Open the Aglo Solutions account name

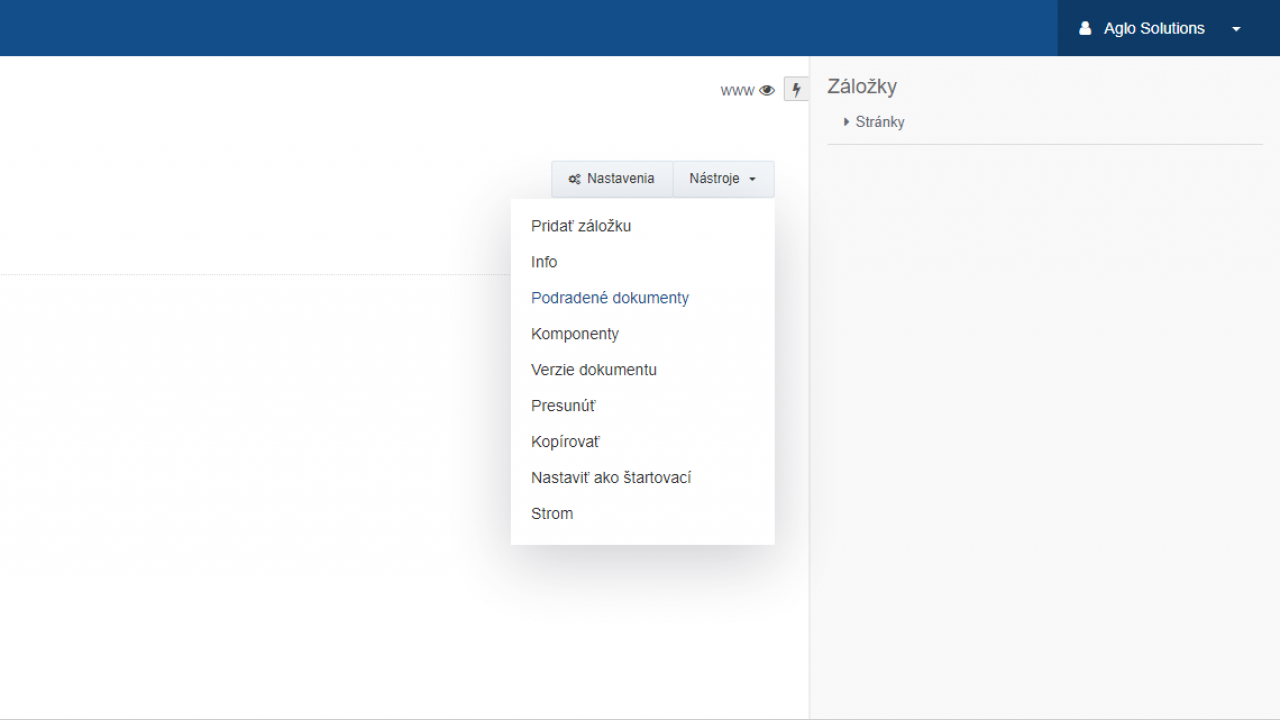pyautogui.click(x=1154, y=29)
